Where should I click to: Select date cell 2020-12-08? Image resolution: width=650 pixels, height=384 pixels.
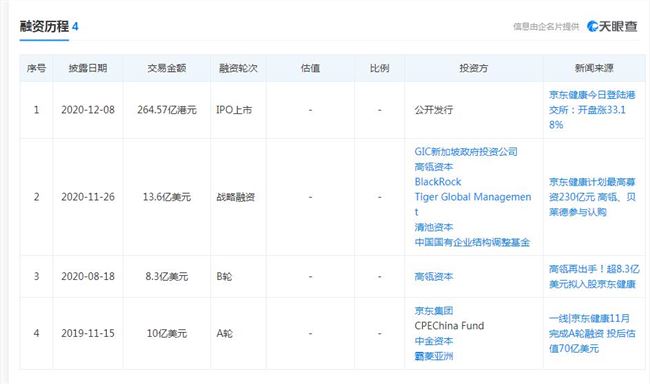[88, 110]
